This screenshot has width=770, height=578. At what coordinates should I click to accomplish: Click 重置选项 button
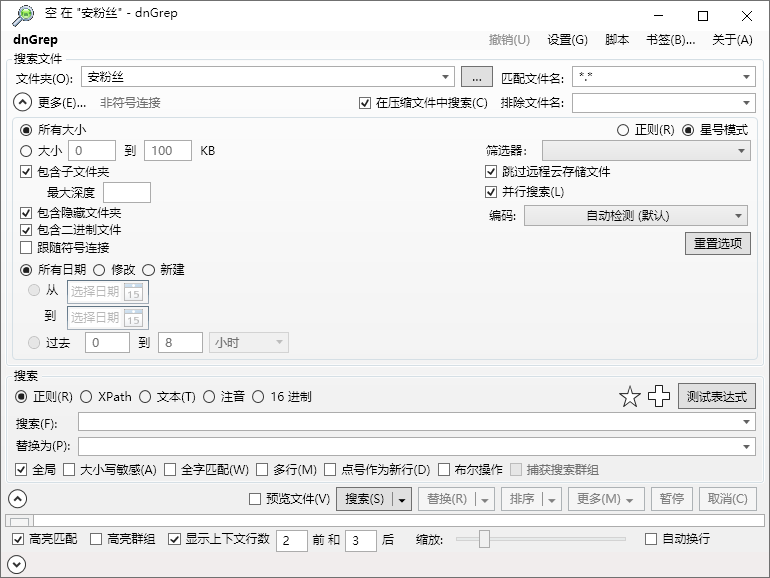pos(717,244)
